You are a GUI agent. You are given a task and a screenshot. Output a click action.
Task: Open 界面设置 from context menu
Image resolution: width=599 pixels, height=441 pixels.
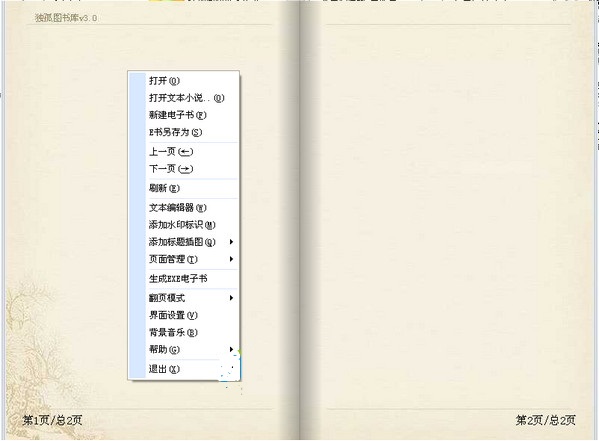[183, 315]
